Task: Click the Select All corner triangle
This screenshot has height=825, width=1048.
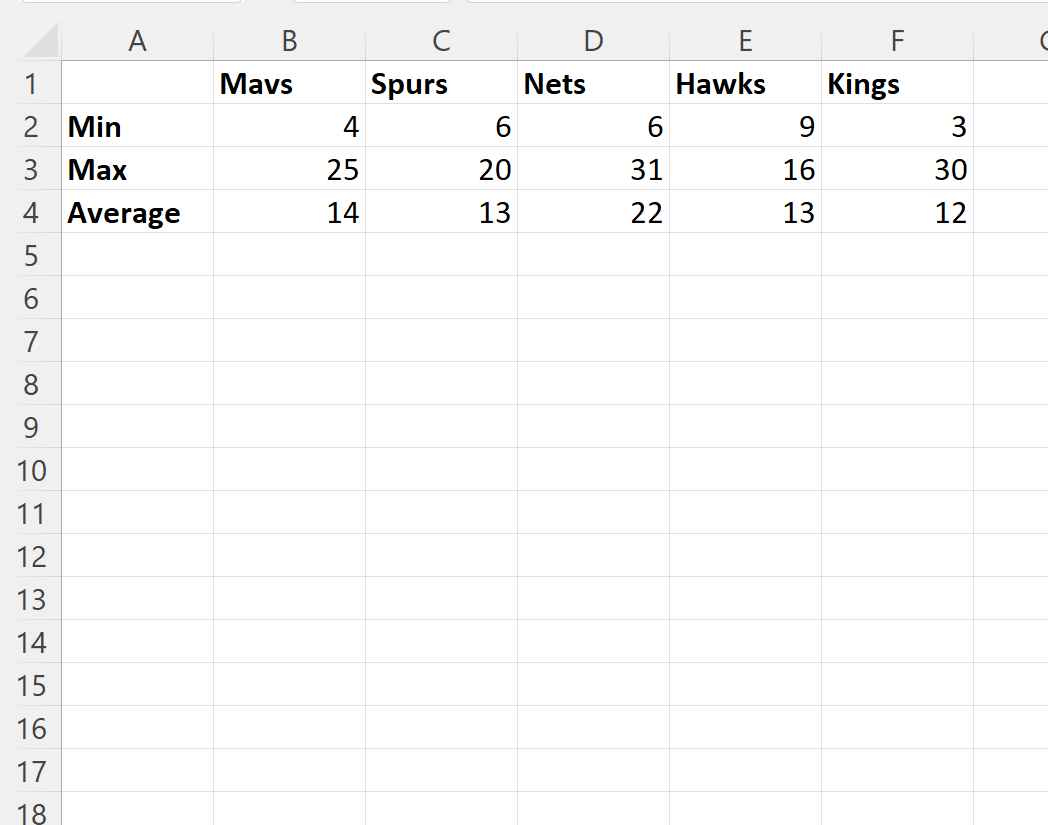Action: pyautogui.click(x=40, y=41)
